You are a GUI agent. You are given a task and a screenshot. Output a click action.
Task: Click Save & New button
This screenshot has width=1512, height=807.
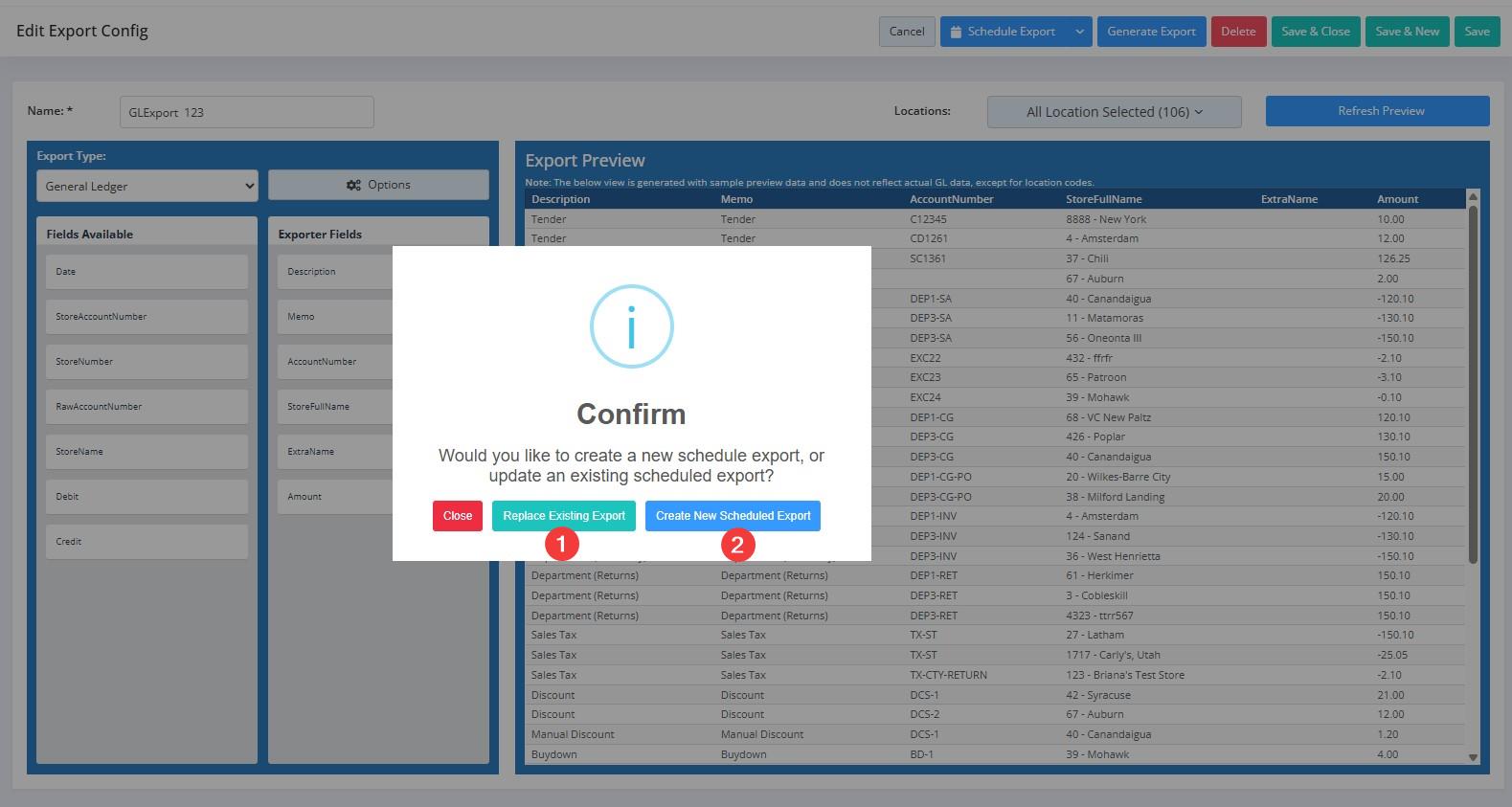click(1407, 32)
